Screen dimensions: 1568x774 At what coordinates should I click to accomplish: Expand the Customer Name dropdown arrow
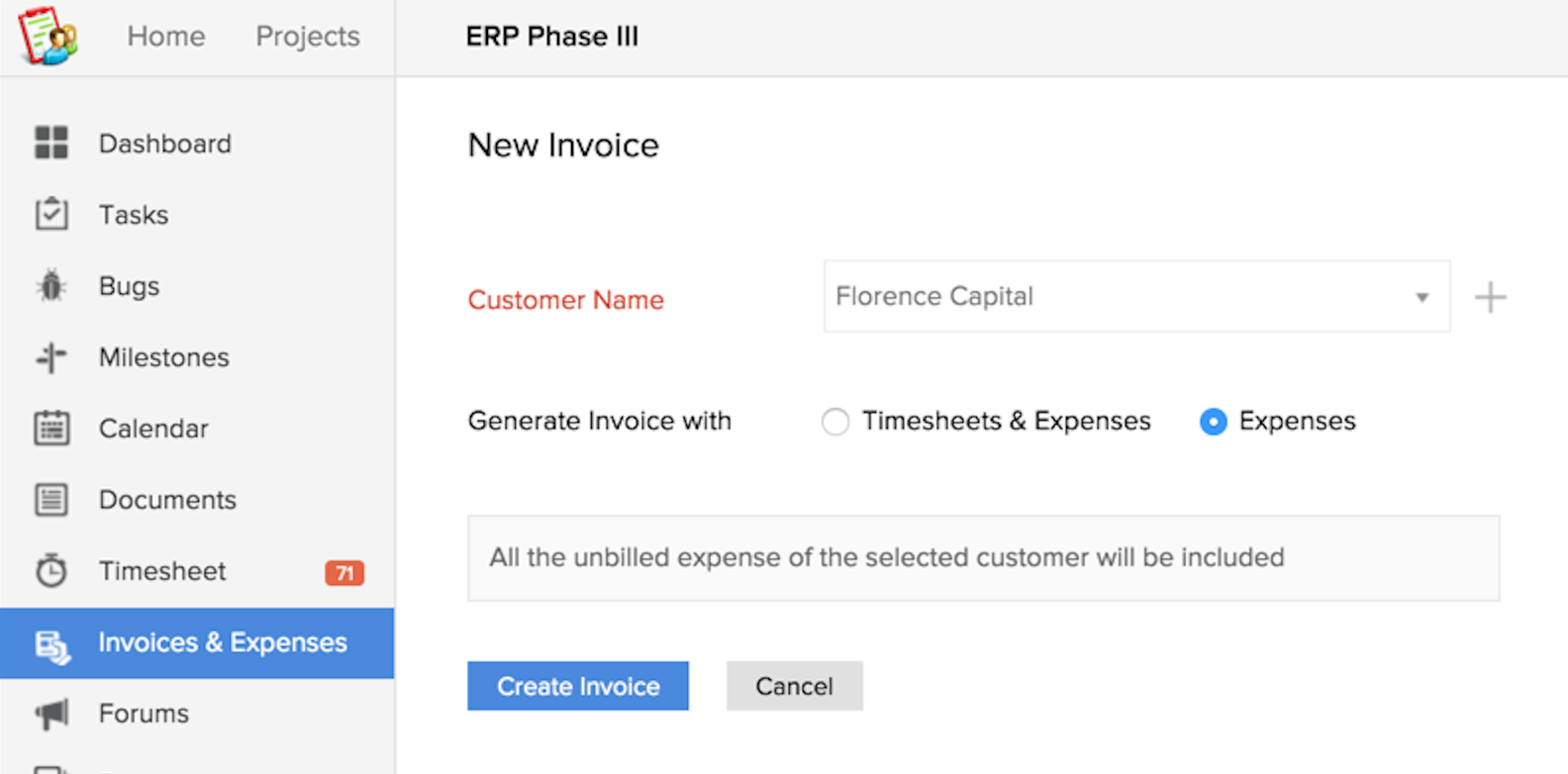[x=1421, y=297]
